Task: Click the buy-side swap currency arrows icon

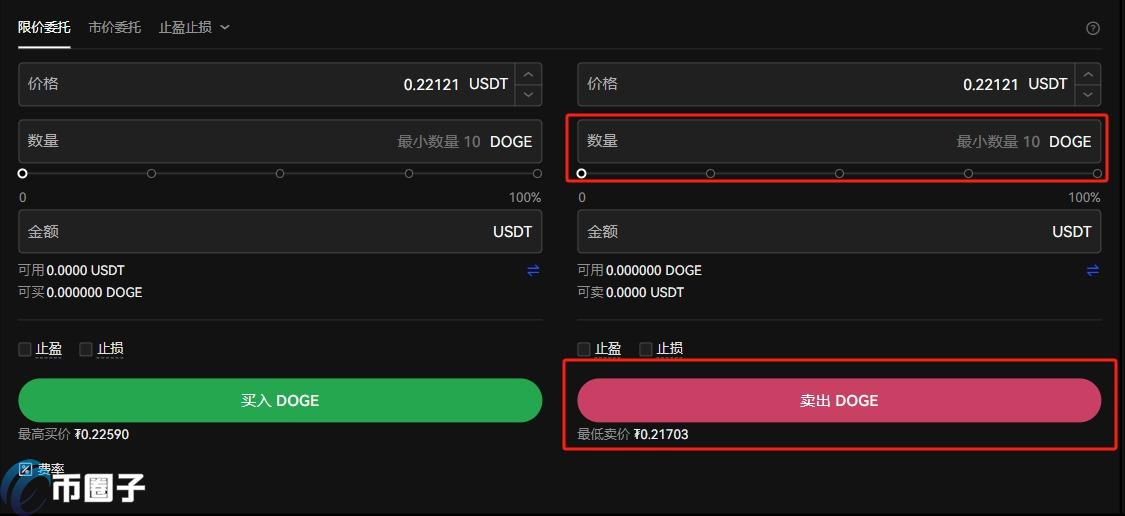Action: tap(533, 270)
